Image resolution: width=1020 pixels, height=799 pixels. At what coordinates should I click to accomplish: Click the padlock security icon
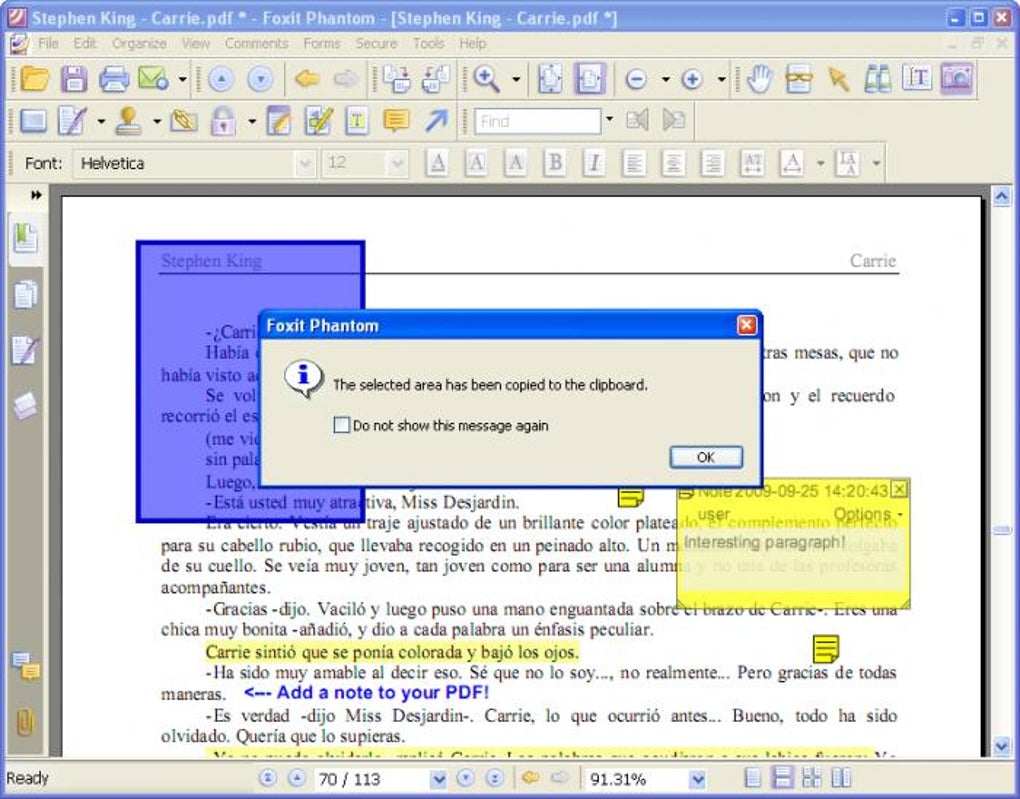(x=222, y=121)
